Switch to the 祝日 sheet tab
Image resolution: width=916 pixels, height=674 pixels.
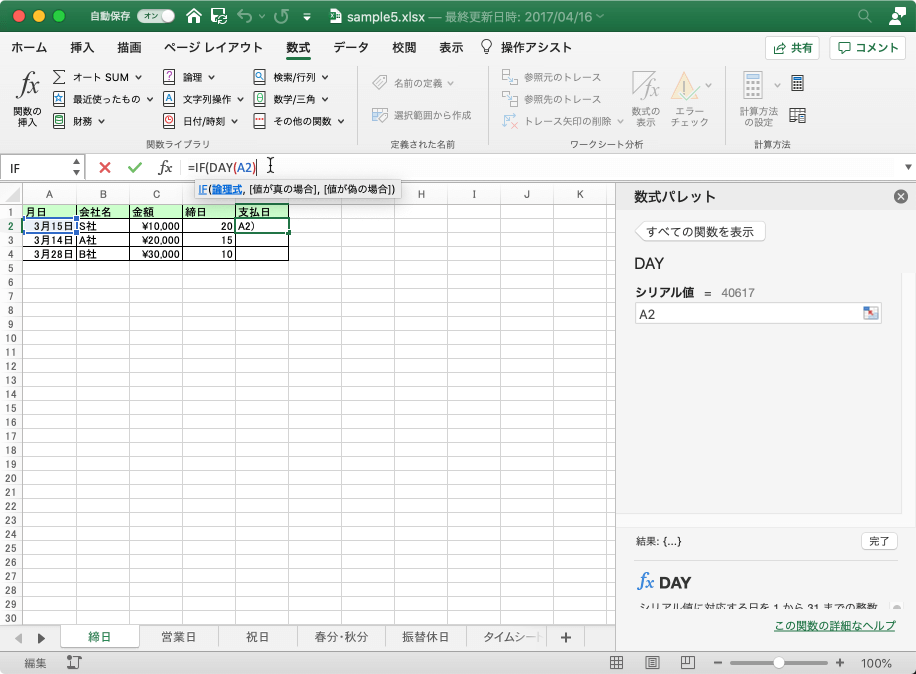[257, 637]
